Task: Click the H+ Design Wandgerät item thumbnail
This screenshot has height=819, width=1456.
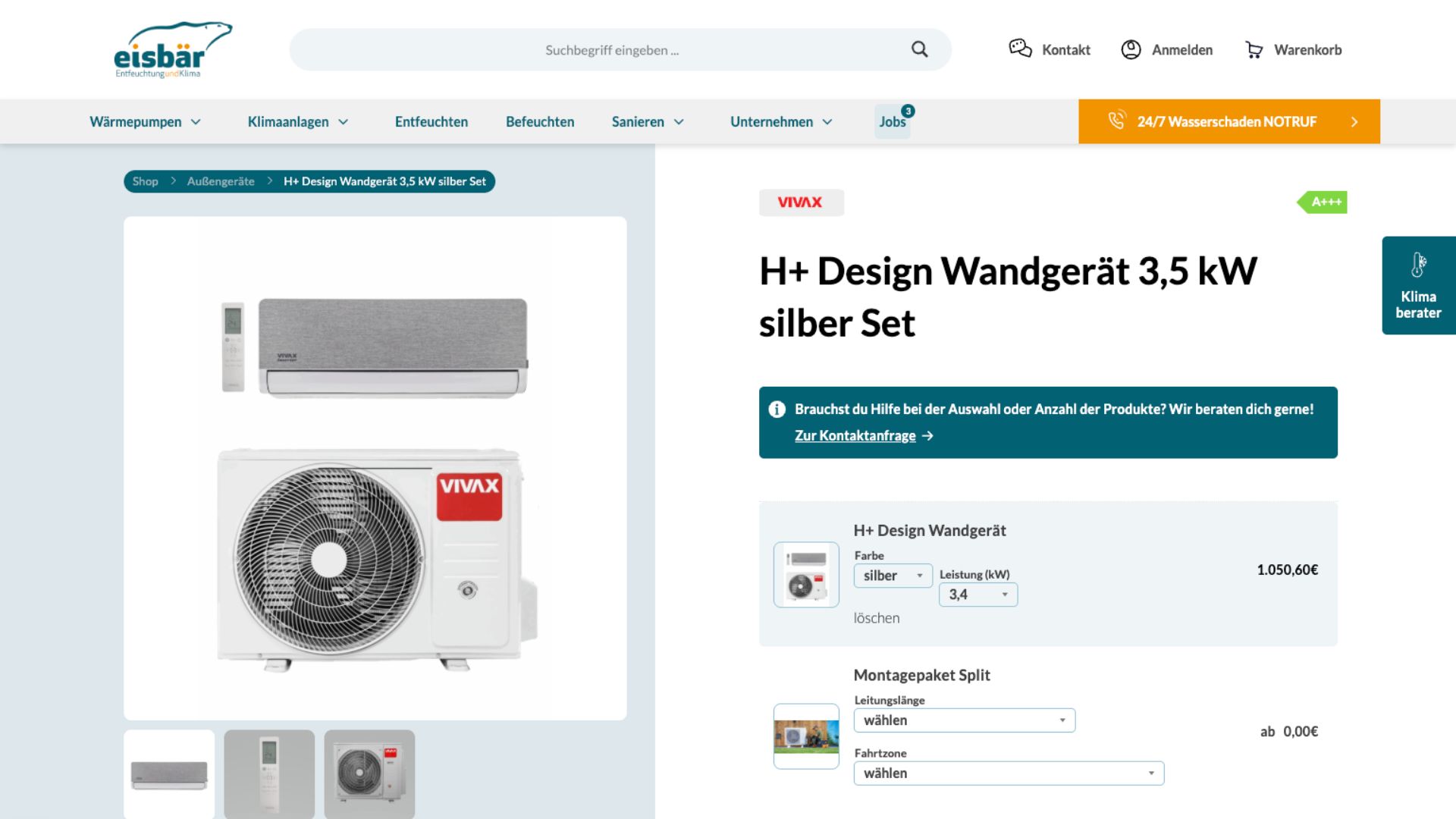Action: pyautogui.click(x=806, y=575)
